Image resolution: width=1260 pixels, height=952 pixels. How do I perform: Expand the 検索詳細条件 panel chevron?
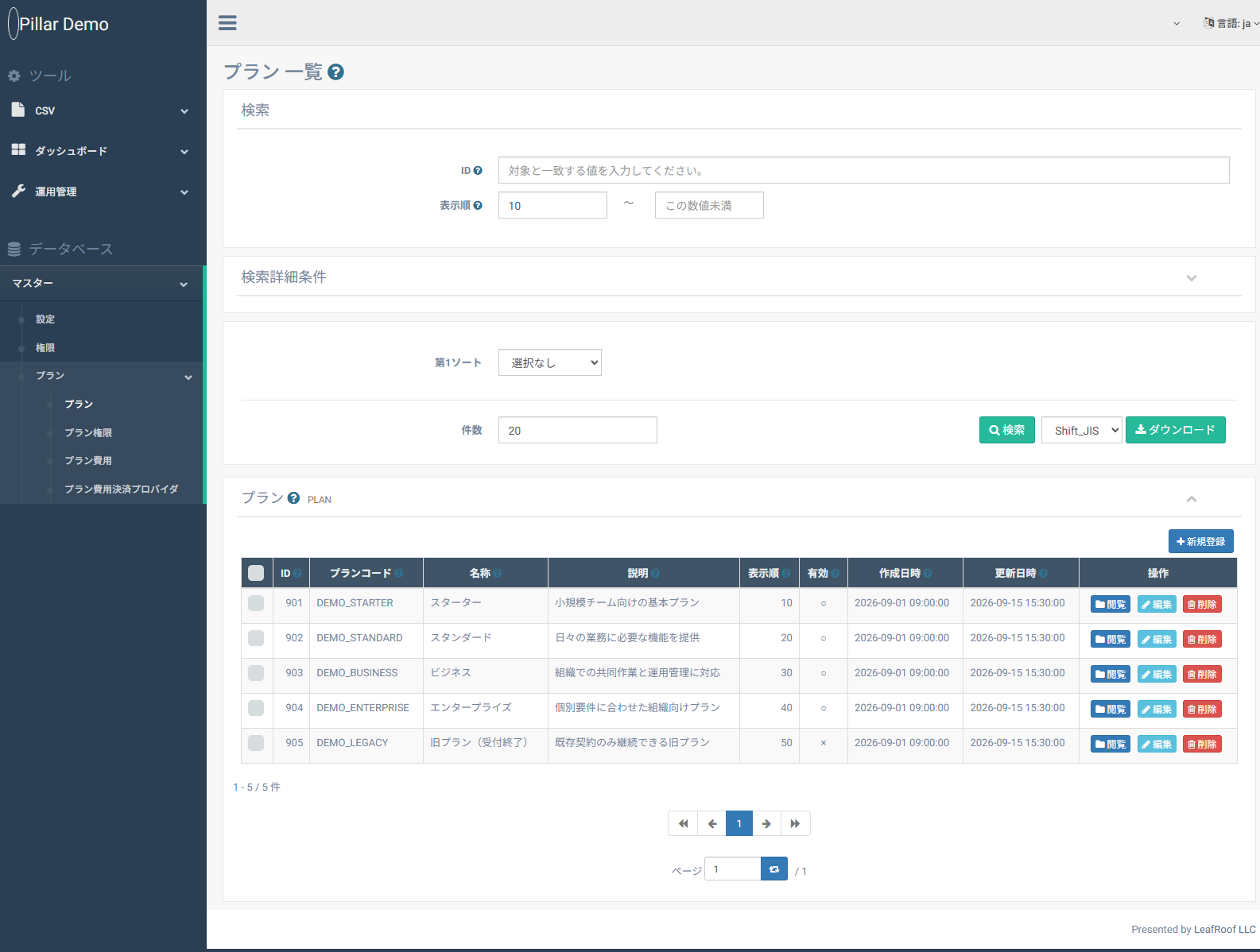(1192, 277)
